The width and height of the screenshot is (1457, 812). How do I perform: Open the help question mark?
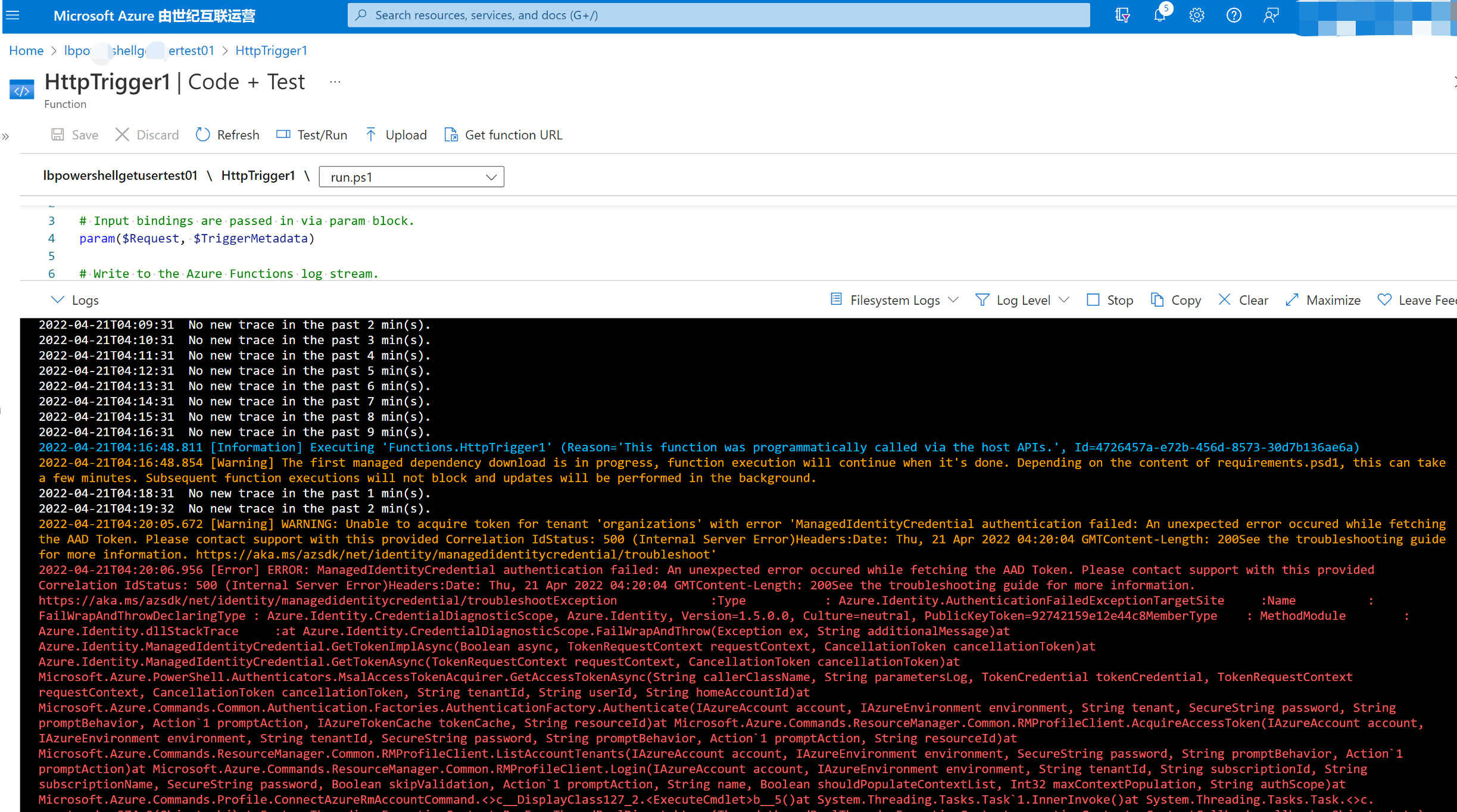click(x=1234, y=15)
